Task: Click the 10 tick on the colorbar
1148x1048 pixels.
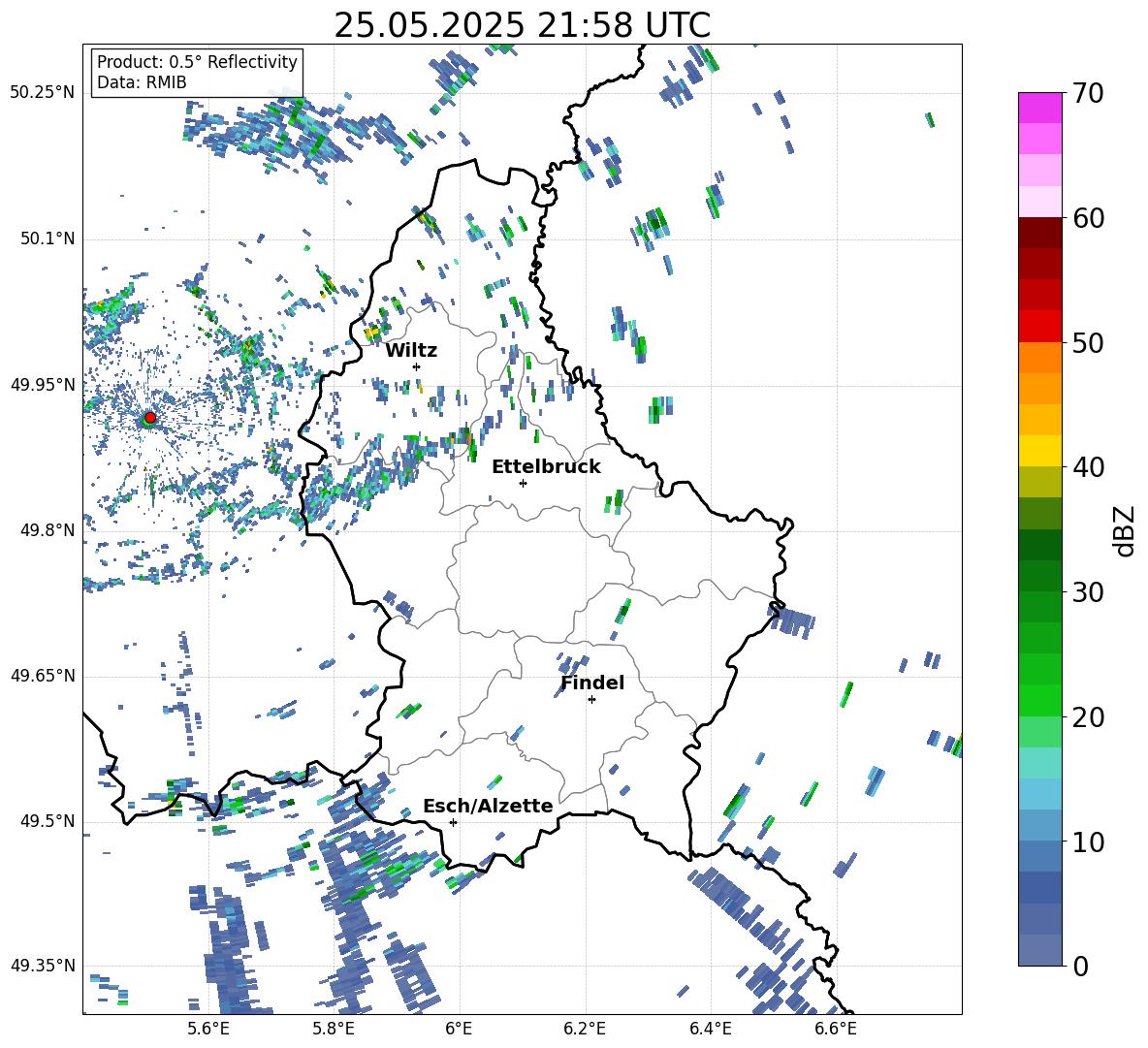Action: (x=1088, y=842)
